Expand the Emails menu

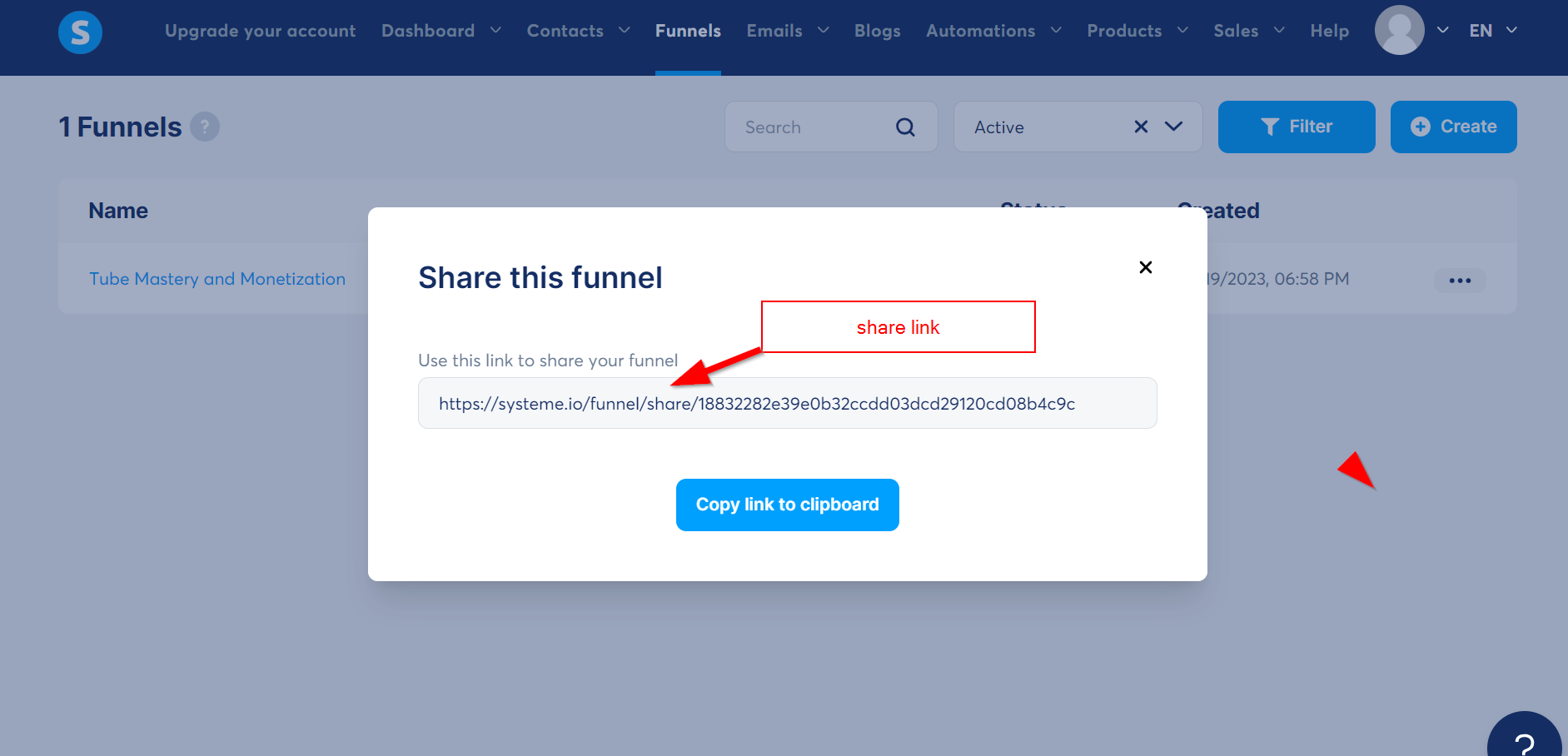tap(788, 31)
